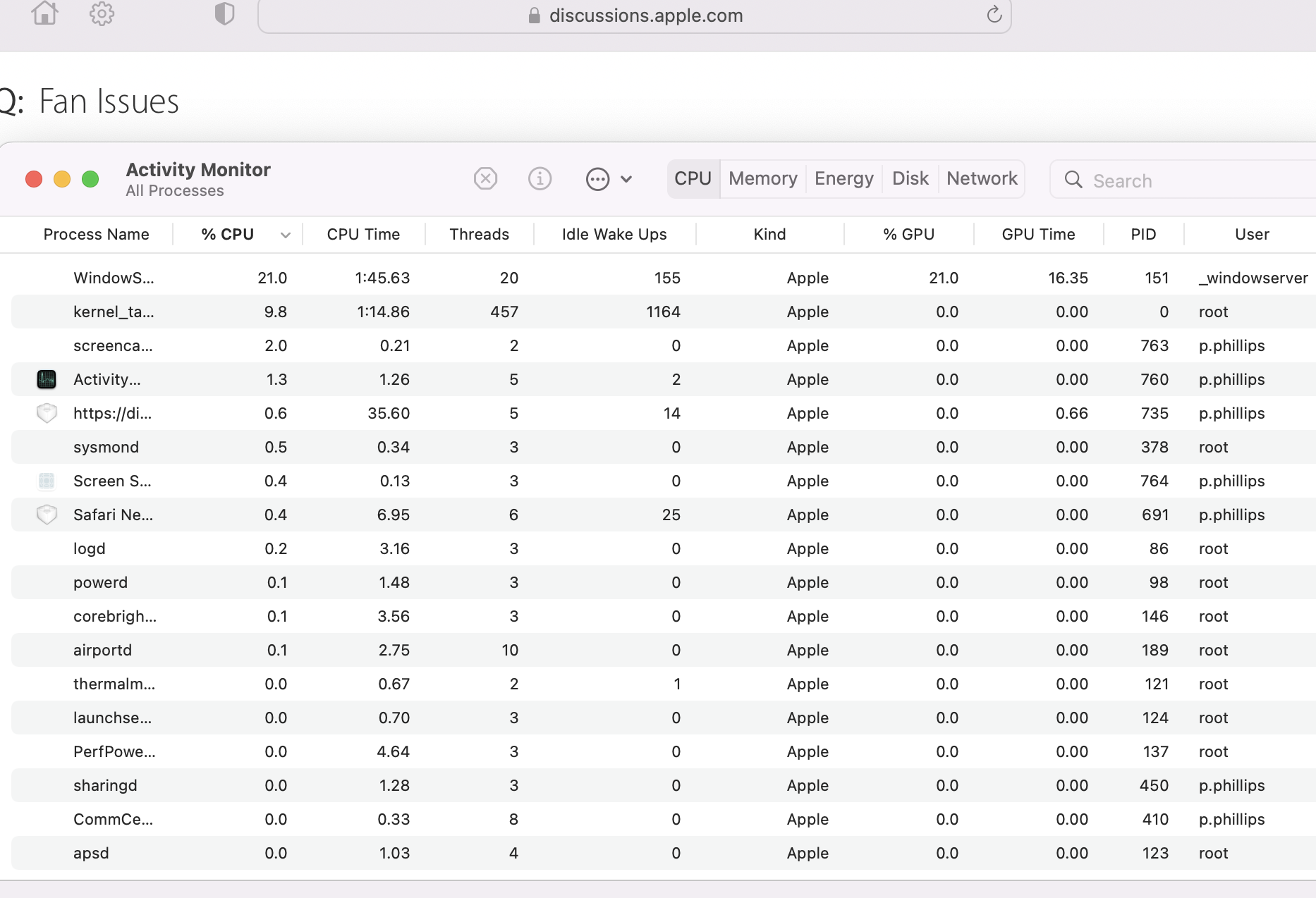Select the sharingd process

105,785
